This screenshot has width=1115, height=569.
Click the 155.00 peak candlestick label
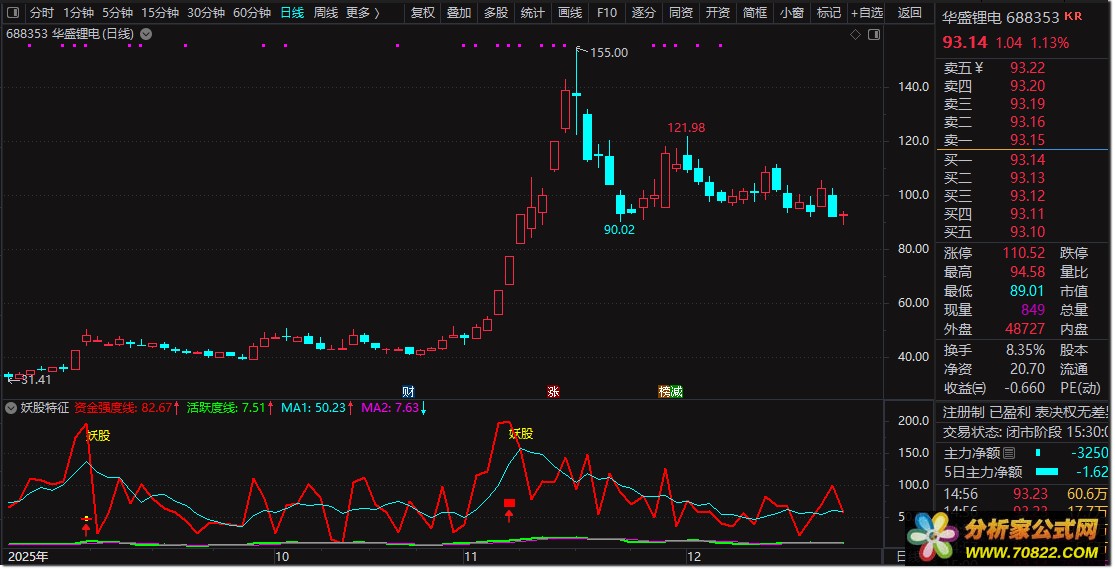coord(608,53)
